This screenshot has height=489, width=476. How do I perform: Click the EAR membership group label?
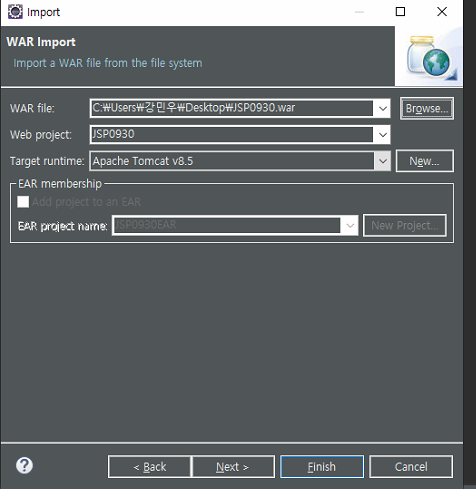pyautogui.click(x=60, y=184)
